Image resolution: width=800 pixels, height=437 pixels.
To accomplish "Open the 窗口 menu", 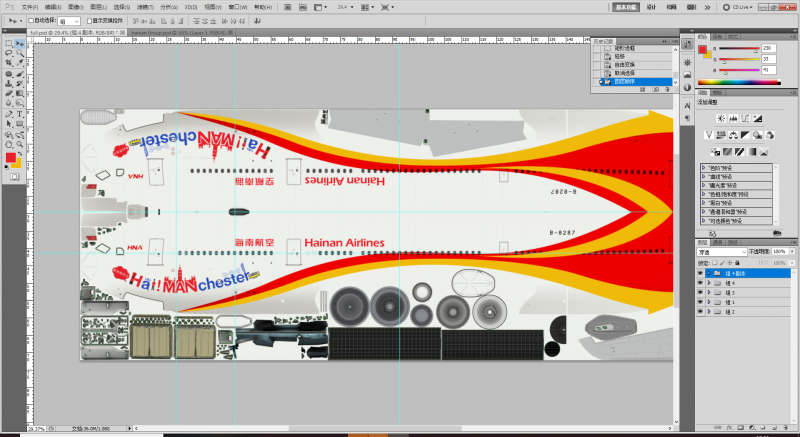I will [238, 7].
